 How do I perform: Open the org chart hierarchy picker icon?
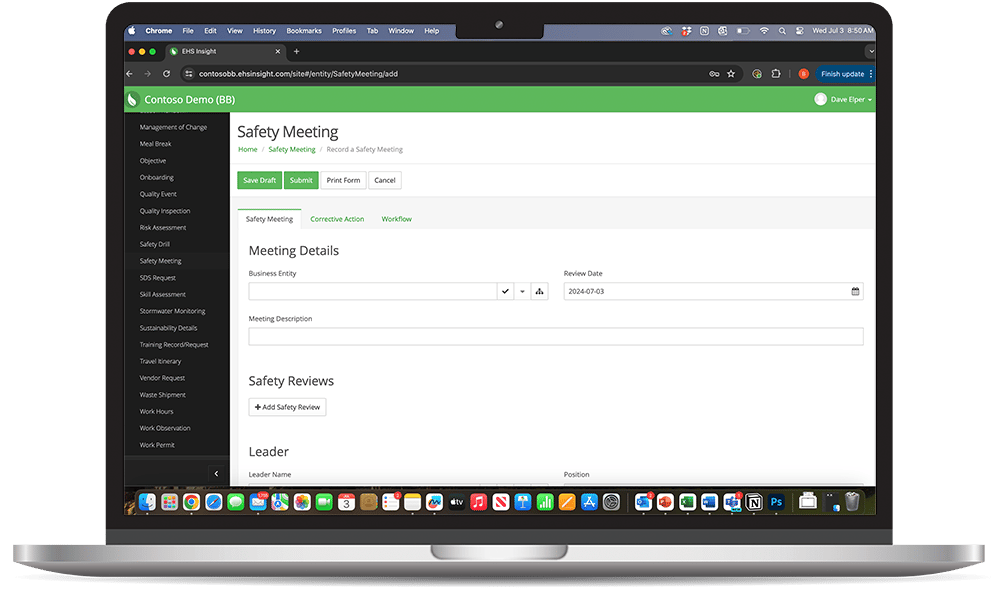tap(540, 291)
